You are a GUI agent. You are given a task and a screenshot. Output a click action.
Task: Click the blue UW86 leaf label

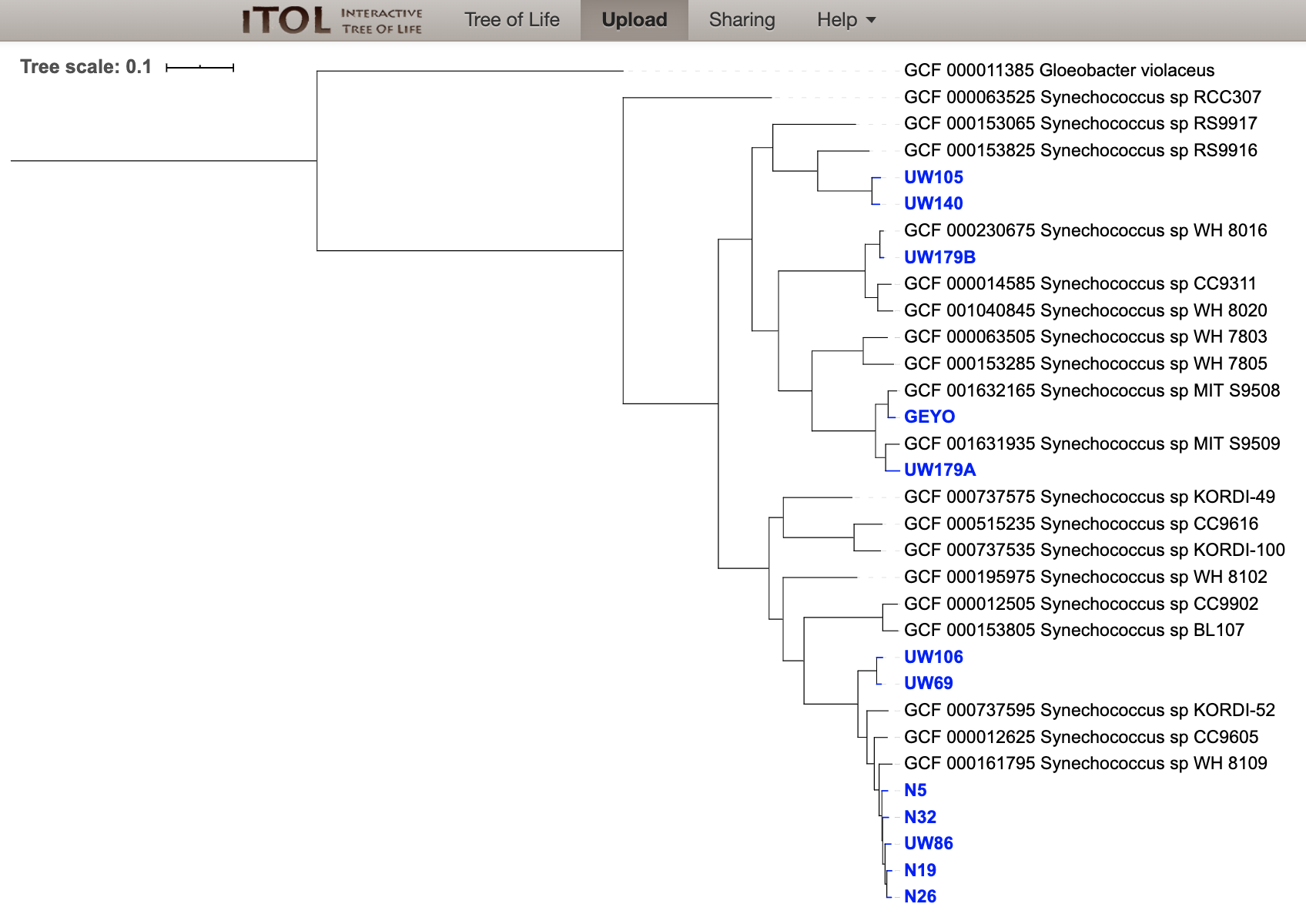pyautogui.click(x=928, y=843)
